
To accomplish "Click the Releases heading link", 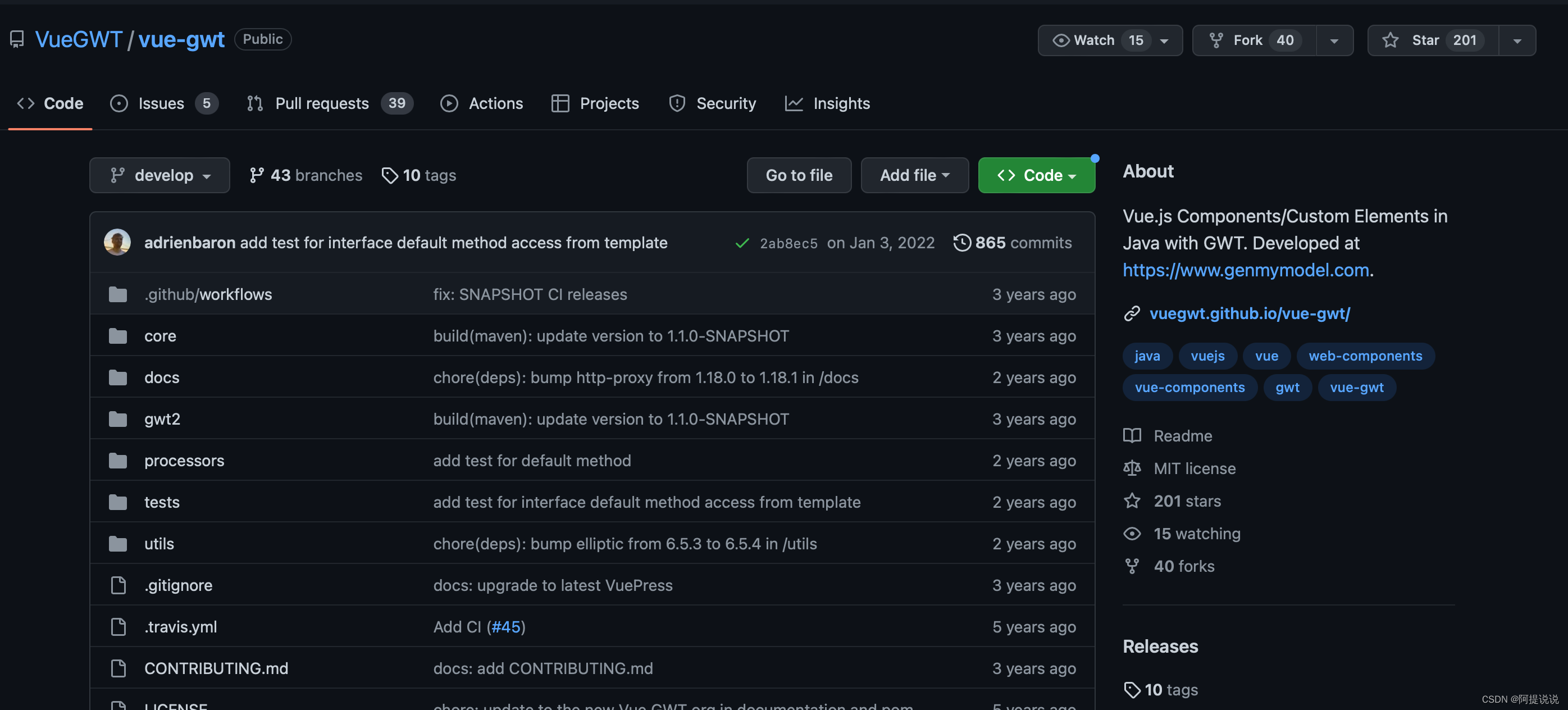I will (1160, 646).
